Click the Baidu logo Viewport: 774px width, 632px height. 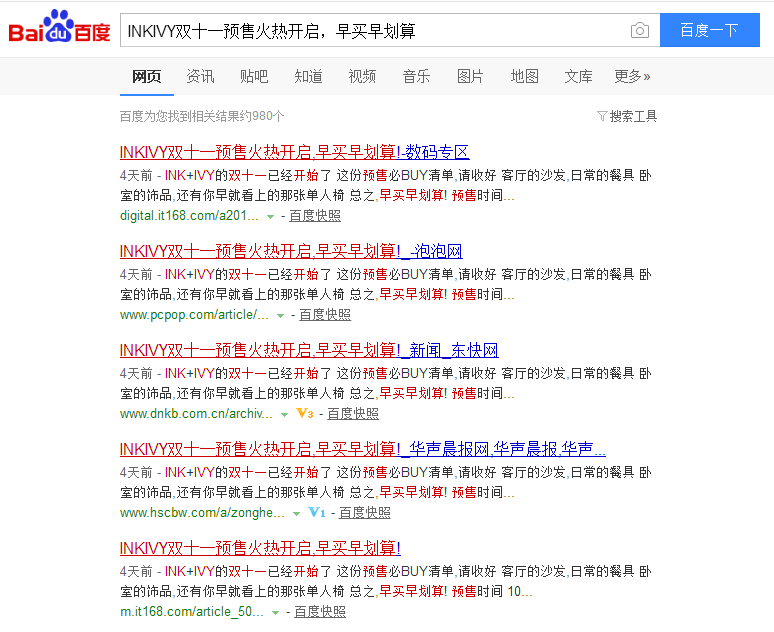click(x=59, y=27)
